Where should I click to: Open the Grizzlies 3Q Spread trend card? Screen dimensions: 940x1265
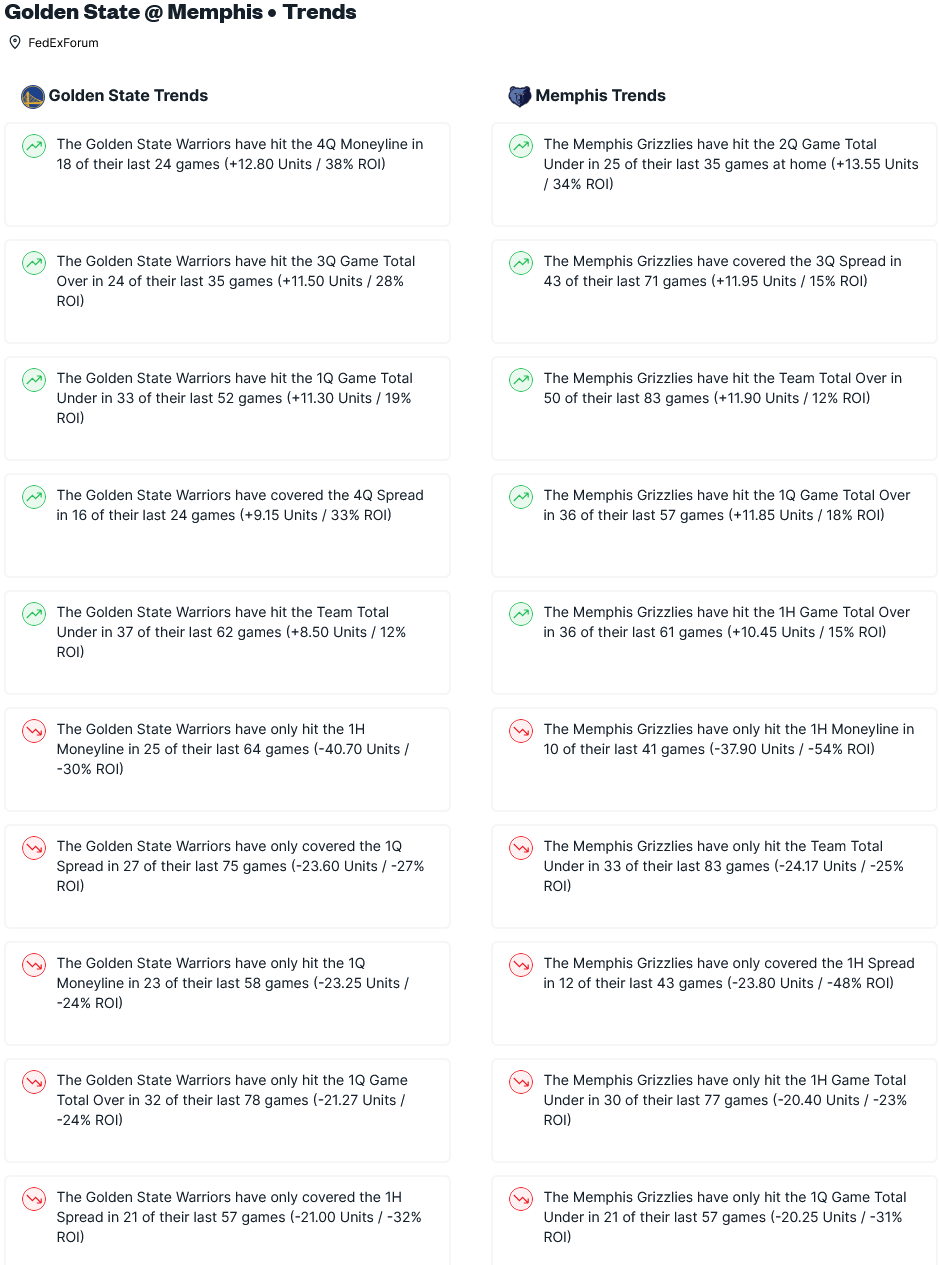pos(714,291)
